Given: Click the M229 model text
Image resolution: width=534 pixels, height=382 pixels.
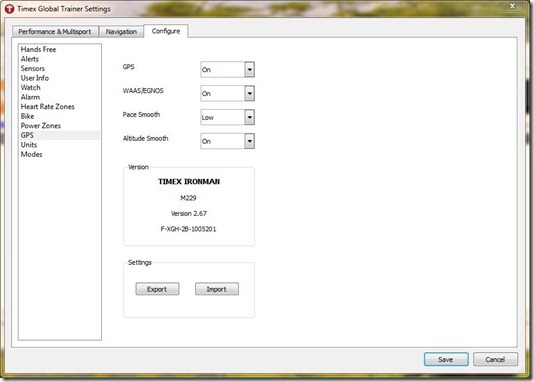Looking at the screenshot, I should pyautogui.click(x=188, y=198).
